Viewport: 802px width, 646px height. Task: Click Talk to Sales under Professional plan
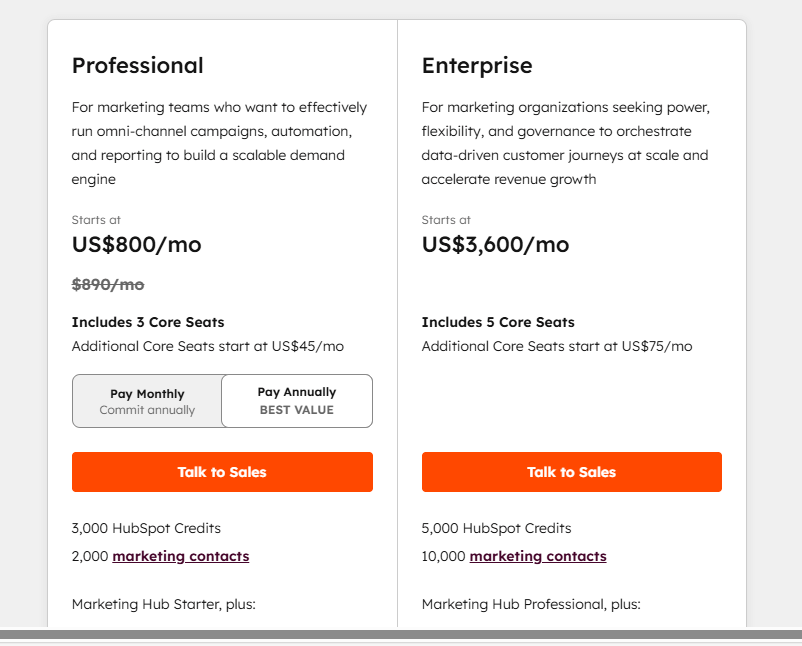tap(222, 472)
